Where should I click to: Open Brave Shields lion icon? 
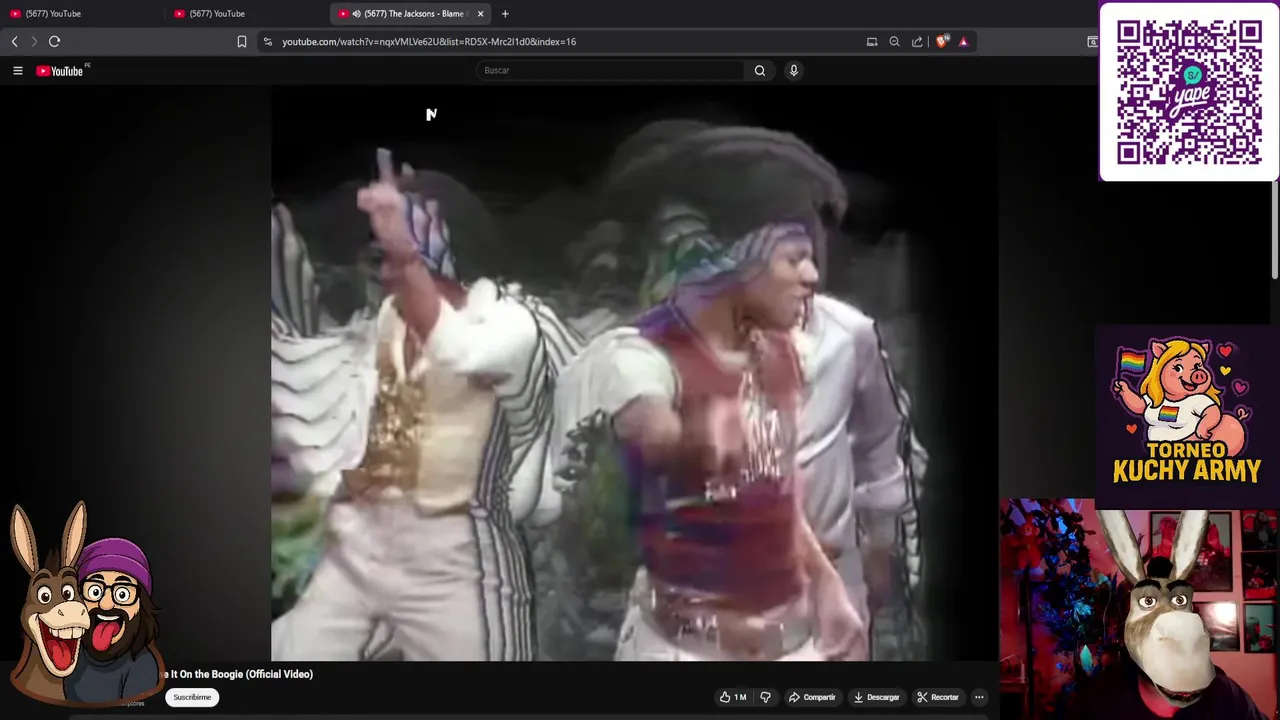tap(941, 42)
